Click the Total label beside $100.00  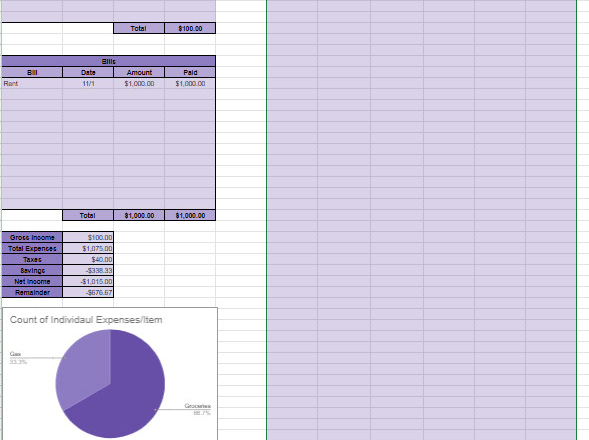pos(139,28)
